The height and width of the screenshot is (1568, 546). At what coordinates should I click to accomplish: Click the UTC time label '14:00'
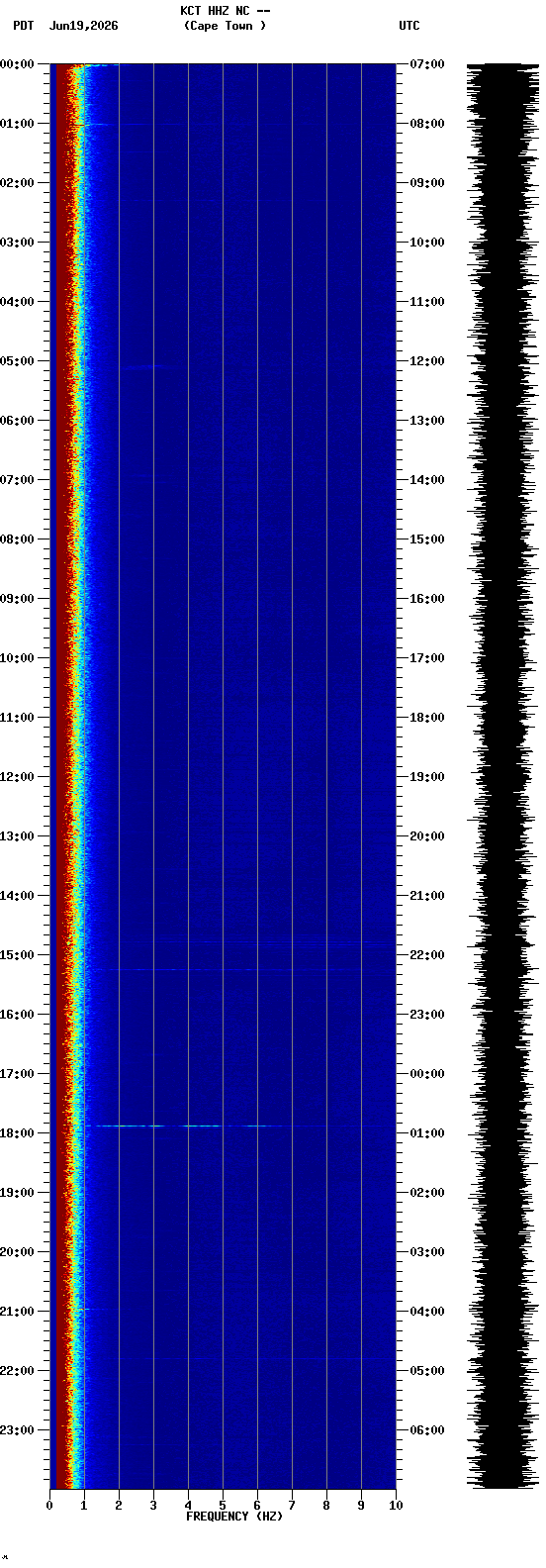click(426, 480)
